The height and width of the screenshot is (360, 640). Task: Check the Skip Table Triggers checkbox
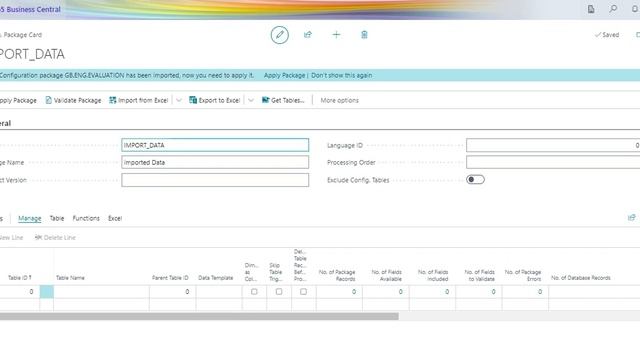point(279,292)
